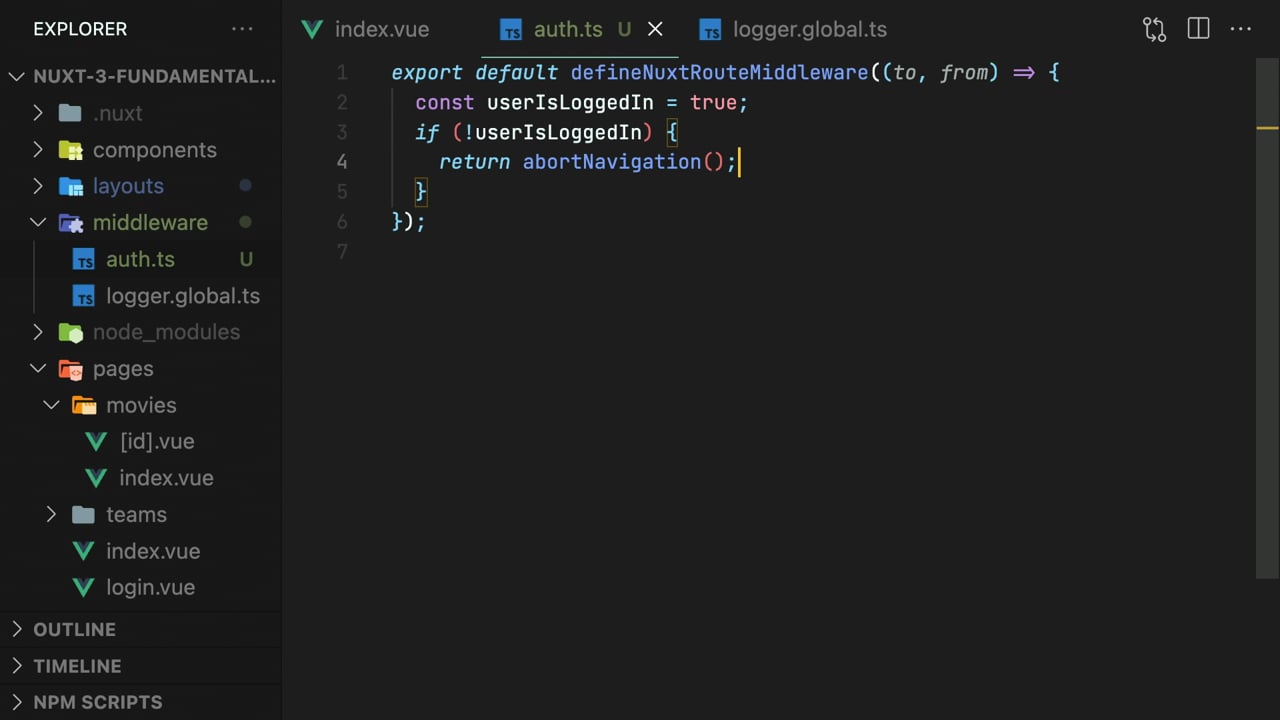The image size is (1280, 720).
Task: Expand the node_modules folder chevron
Action: pos(38,332)
